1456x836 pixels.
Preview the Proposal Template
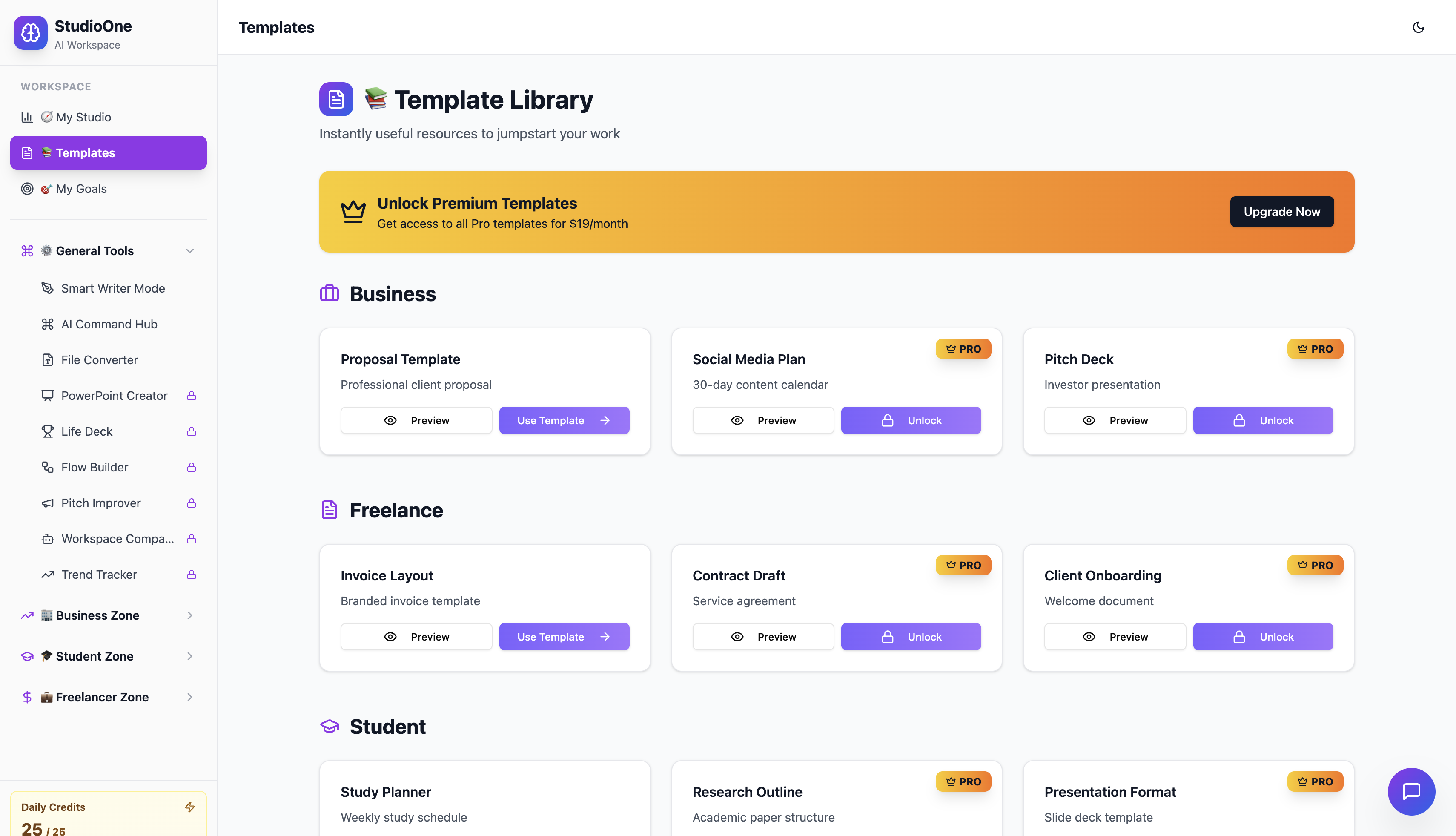coord(416,420)
